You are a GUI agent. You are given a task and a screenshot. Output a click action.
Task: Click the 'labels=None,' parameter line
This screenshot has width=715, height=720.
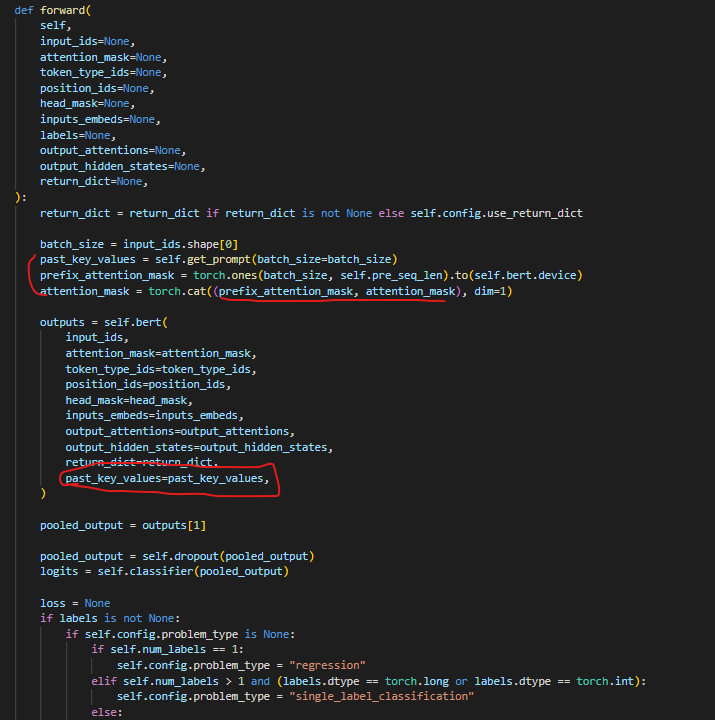click(x=78, y=135)
